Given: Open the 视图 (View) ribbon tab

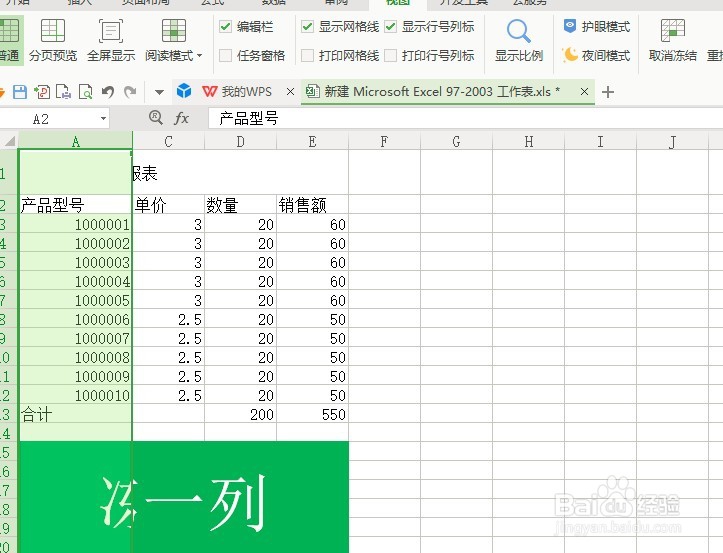Looking at the screenshot, I should (x=397, y=3).
